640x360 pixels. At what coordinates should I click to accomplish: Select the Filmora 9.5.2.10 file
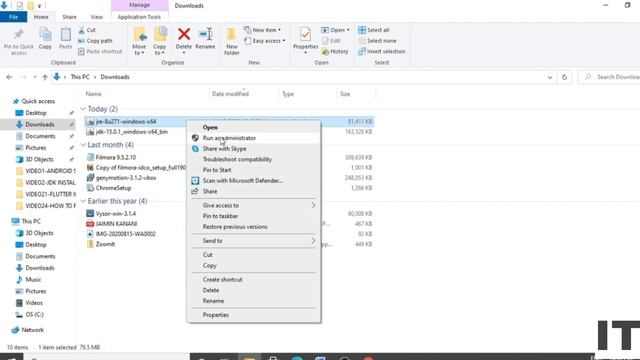point(116,157)
